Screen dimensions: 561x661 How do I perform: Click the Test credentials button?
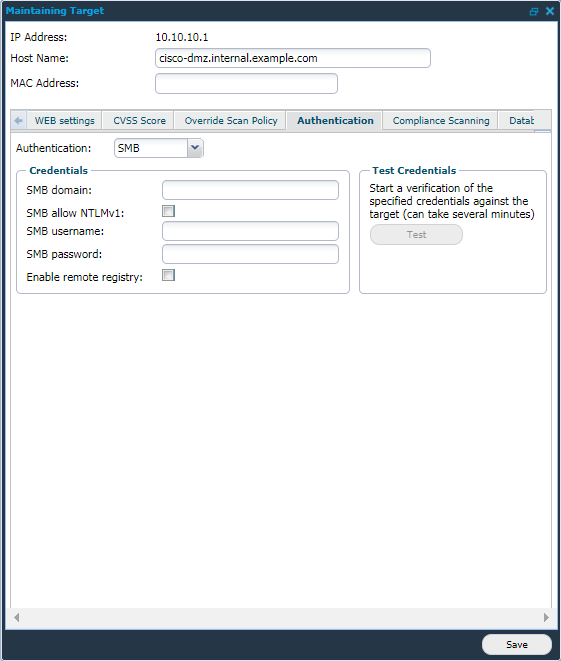[x=416, y=234]
